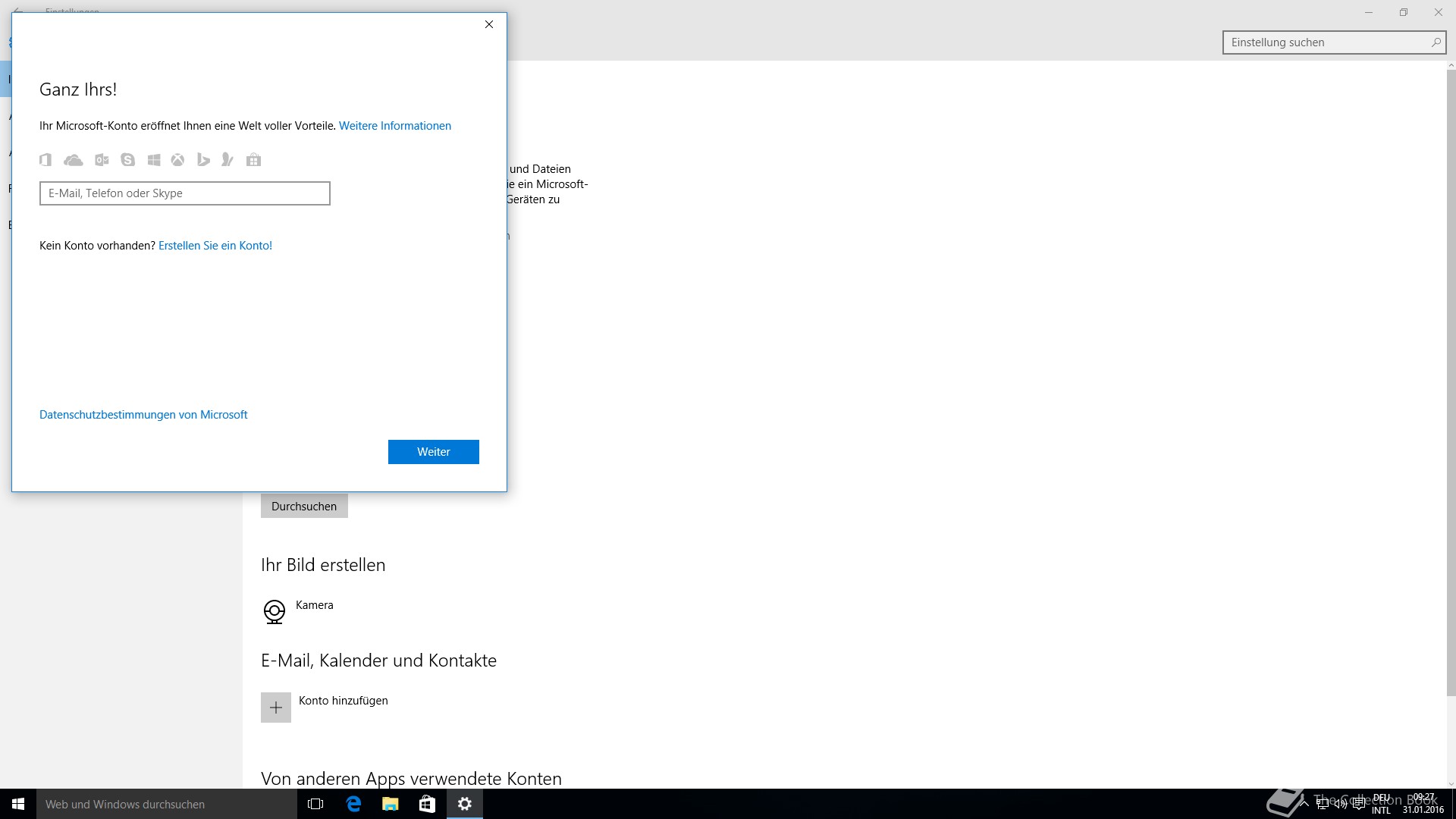Open the Weitere Informationen link
Viewport: 1456px width, 819px height.
[x=395, y=126]
